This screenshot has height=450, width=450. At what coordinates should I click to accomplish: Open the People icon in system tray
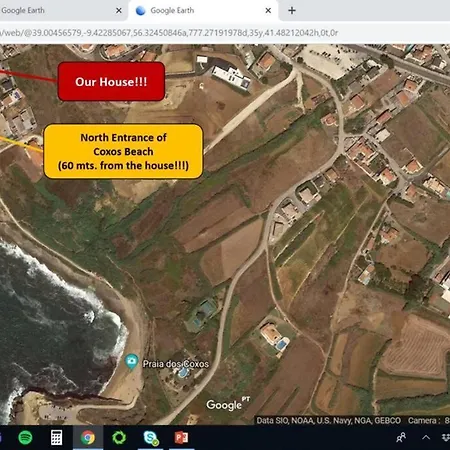401,437
